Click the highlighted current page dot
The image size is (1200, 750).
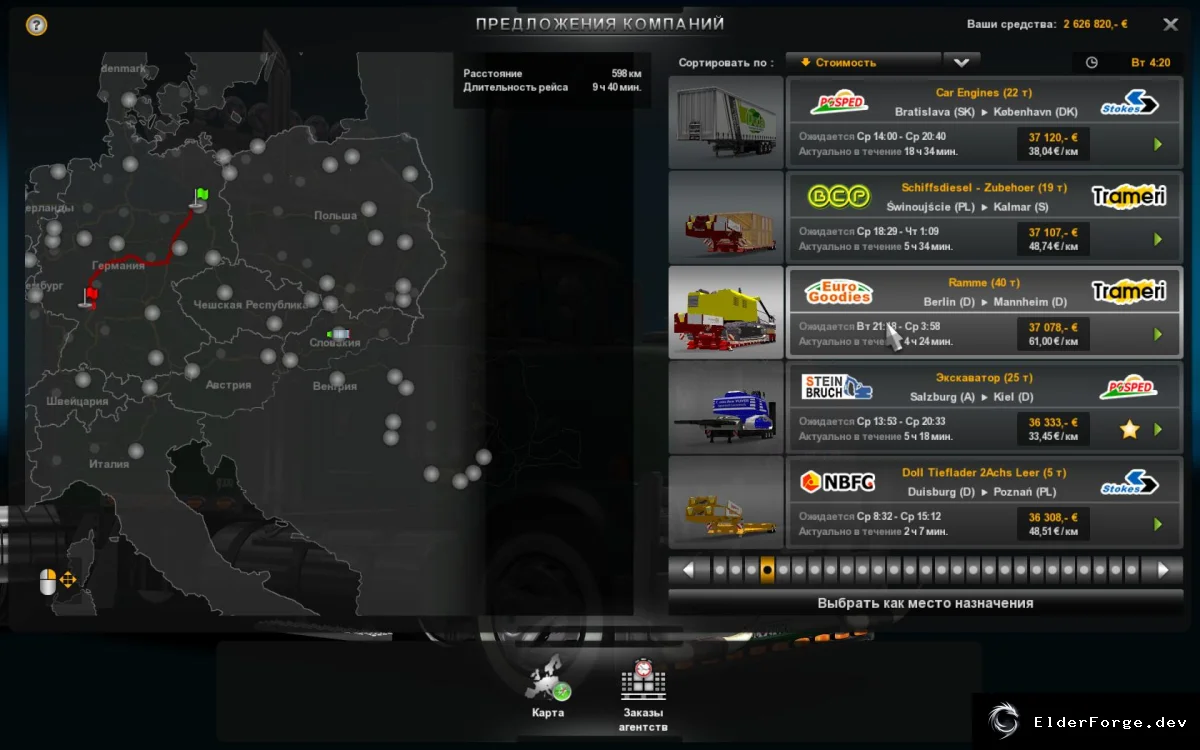point(767,570)
